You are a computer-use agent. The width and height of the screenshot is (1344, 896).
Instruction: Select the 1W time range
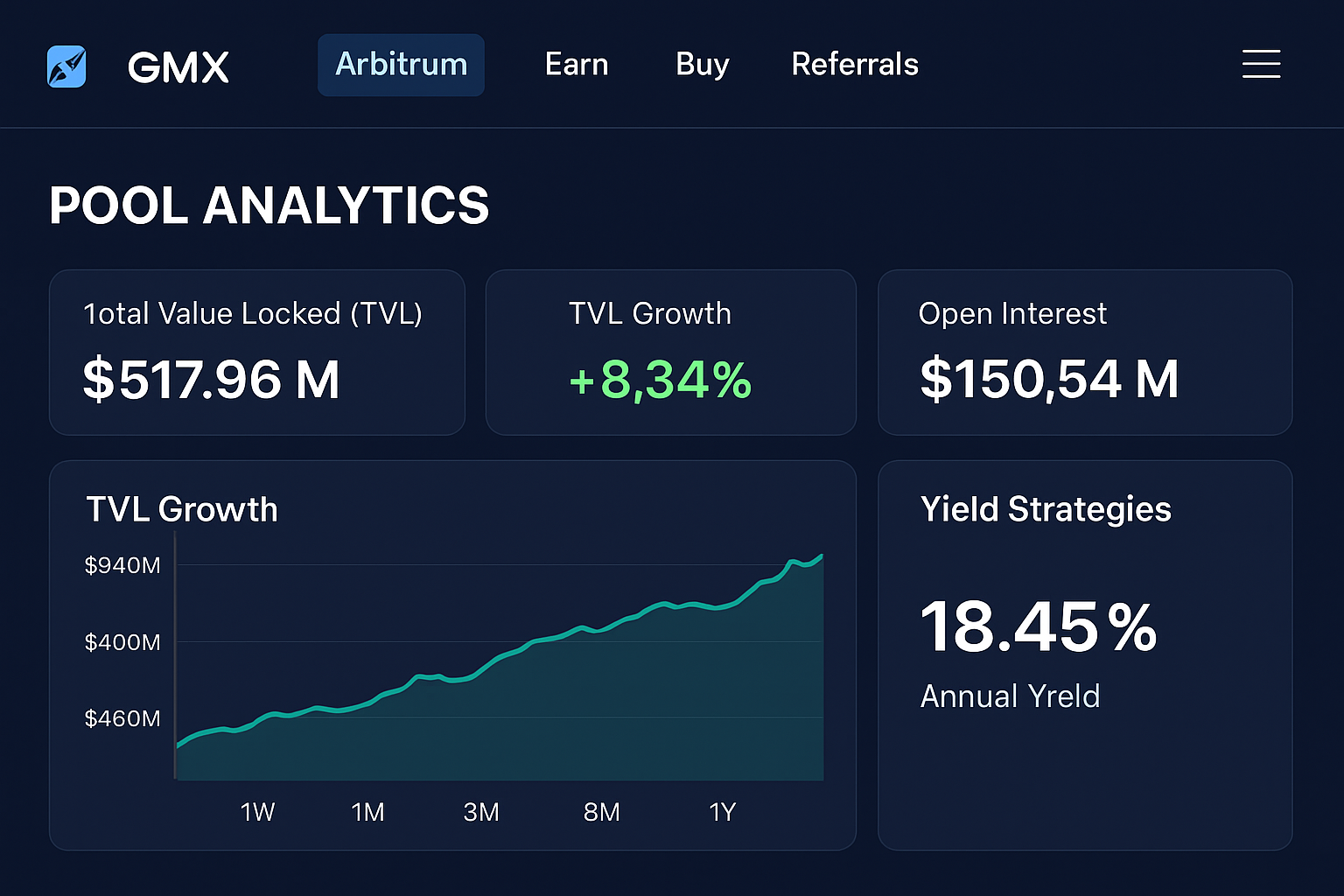(257, 811)
